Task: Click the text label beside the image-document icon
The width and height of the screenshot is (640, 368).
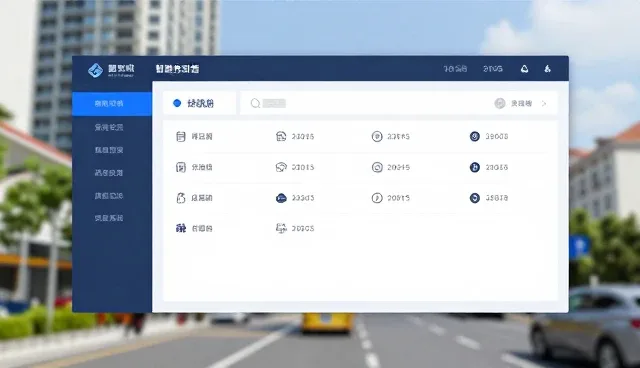Action: coord(202,167)
